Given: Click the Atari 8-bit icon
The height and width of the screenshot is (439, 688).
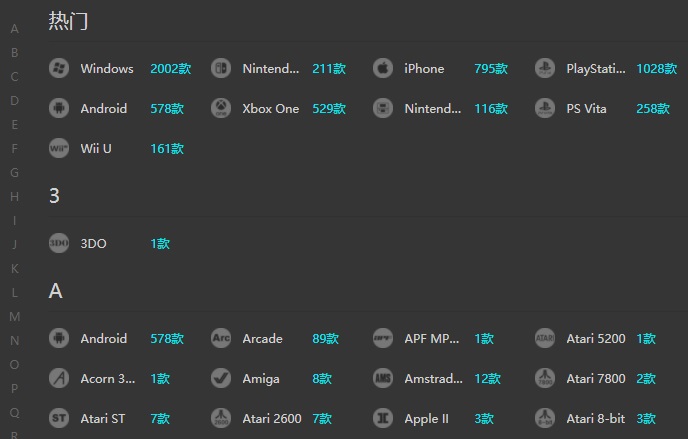Looking at the screenshot, I should [x=545, y=418].
